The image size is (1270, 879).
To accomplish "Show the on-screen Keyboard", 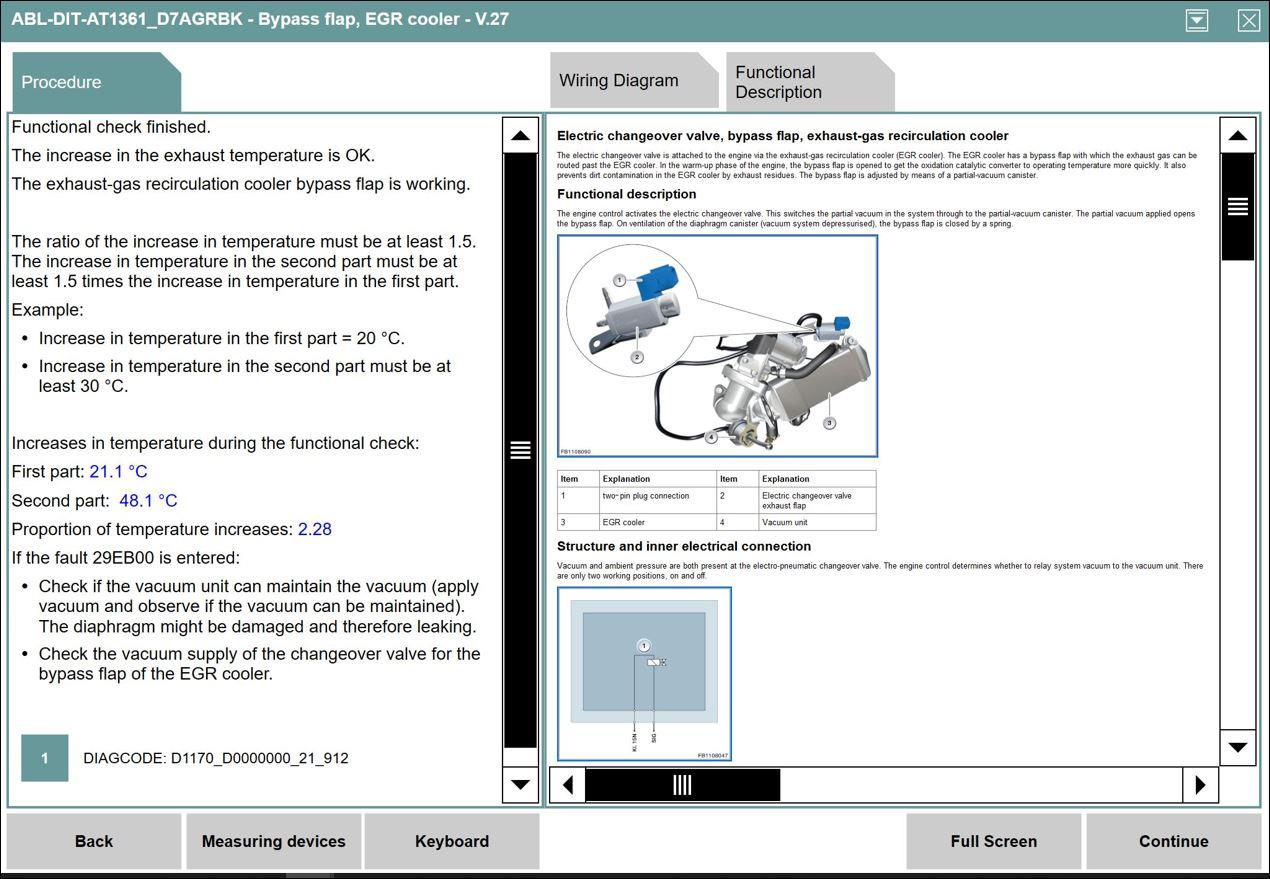I will pyautogui.click(x=452, y=841).
